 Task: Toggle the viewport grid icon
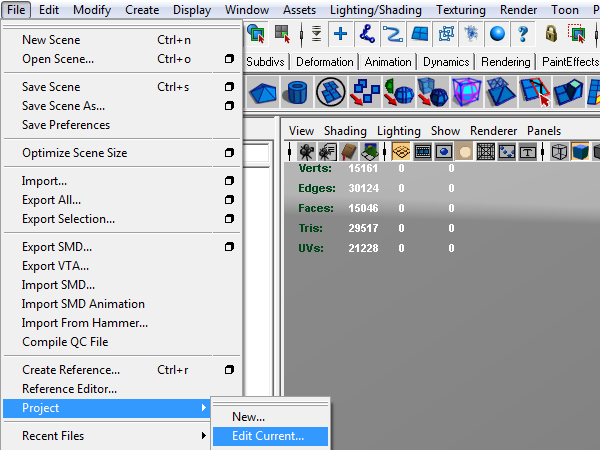coord(401,152)
